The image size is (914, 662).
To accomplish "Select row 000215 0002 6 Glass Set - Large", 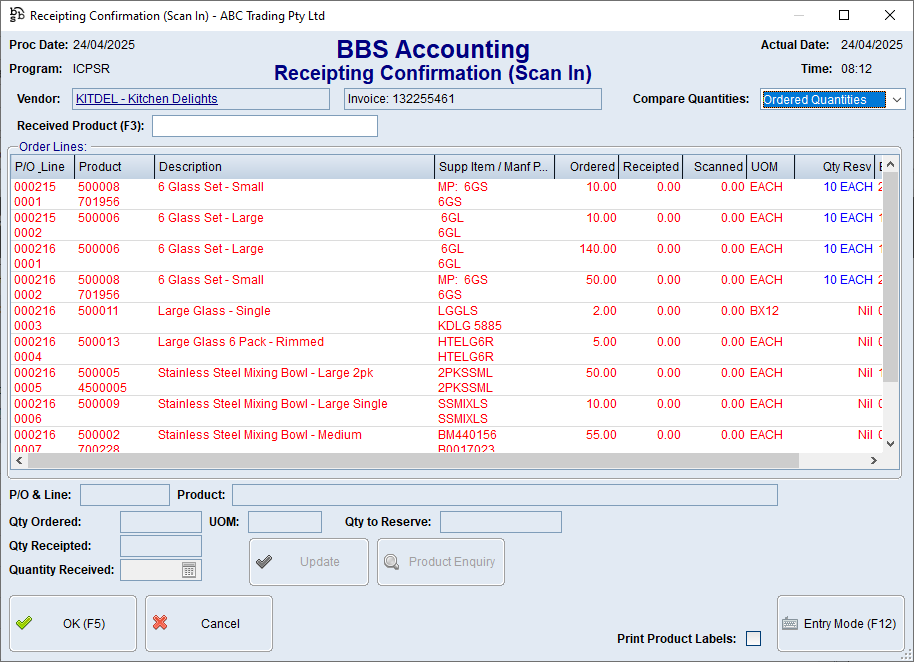I will pyautogui.click(x=447, y=225).
